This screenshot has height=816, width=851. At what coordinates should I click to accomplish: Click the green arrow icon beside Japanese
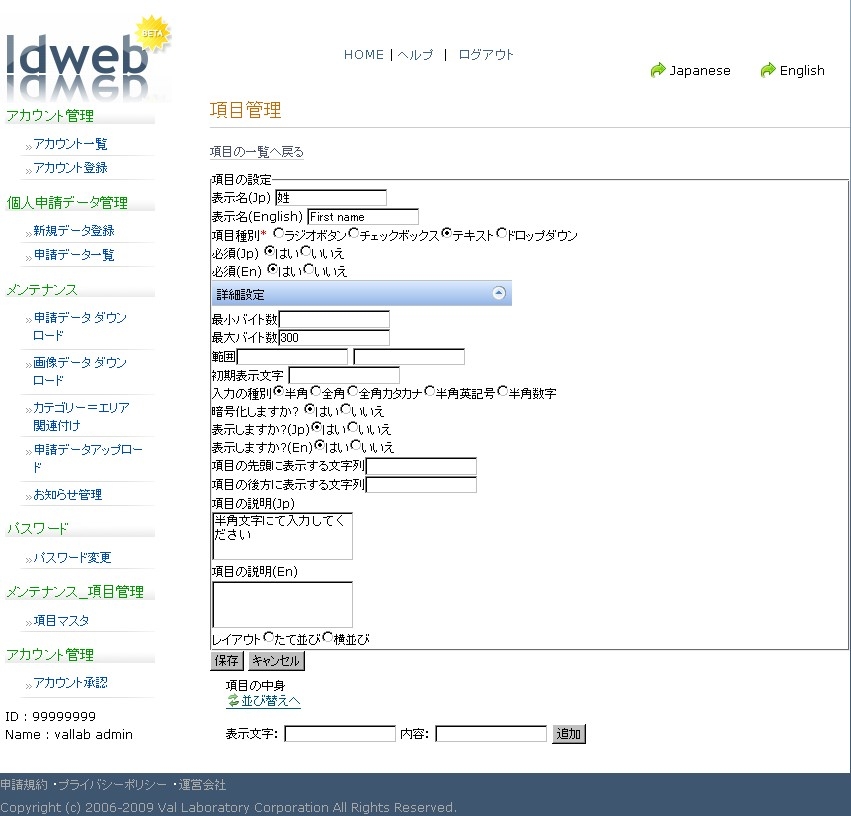click(658, 70)
